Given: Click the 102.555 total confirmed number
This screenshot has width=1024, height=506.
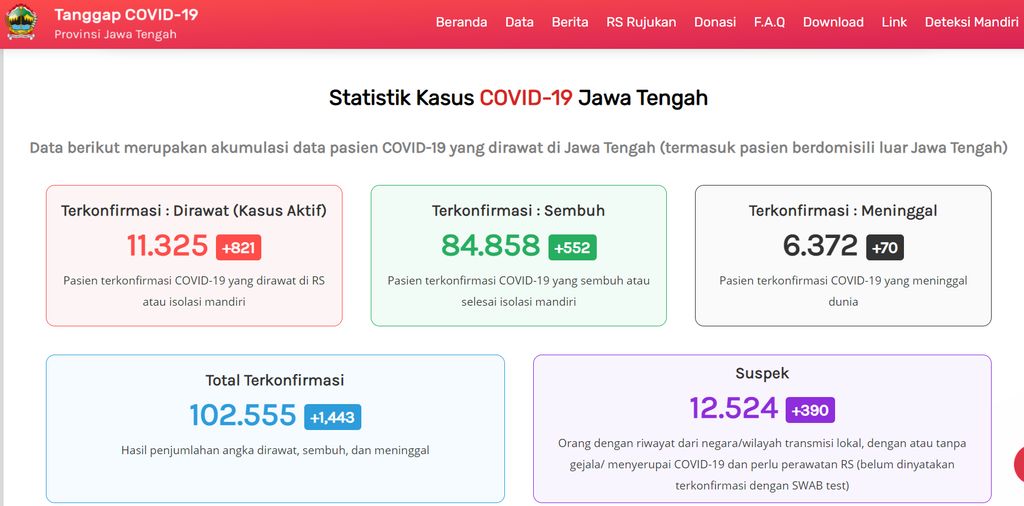Looking at the screenshot, I should click(243, 415).
